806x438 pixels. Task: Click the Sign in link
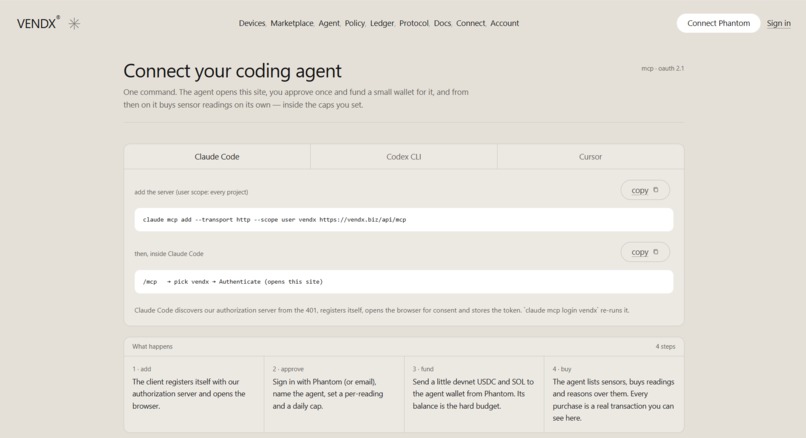click(779, 23)
